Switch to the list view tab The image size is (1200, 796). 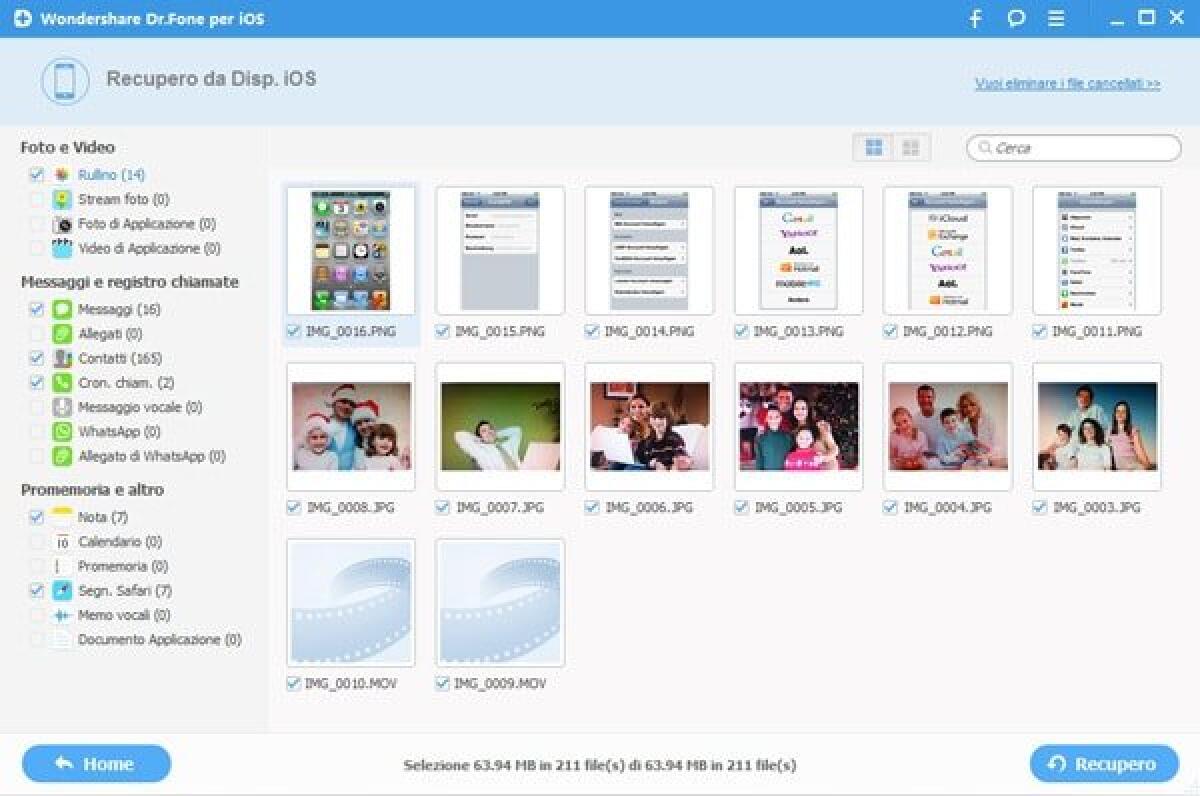pyautogui.click(x=911, y=146)
